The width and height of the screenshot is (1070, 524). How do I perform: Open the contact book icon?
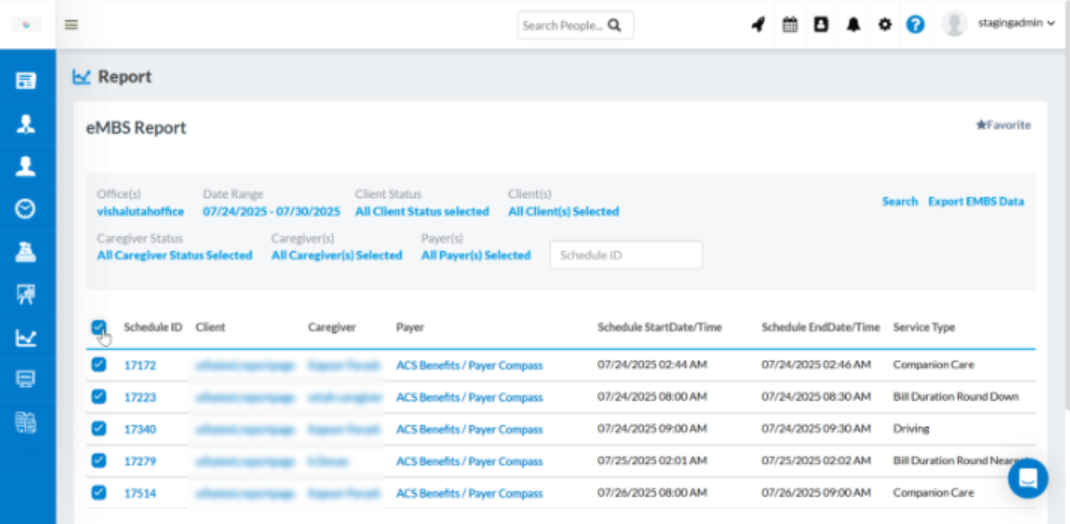click(821, 25)
